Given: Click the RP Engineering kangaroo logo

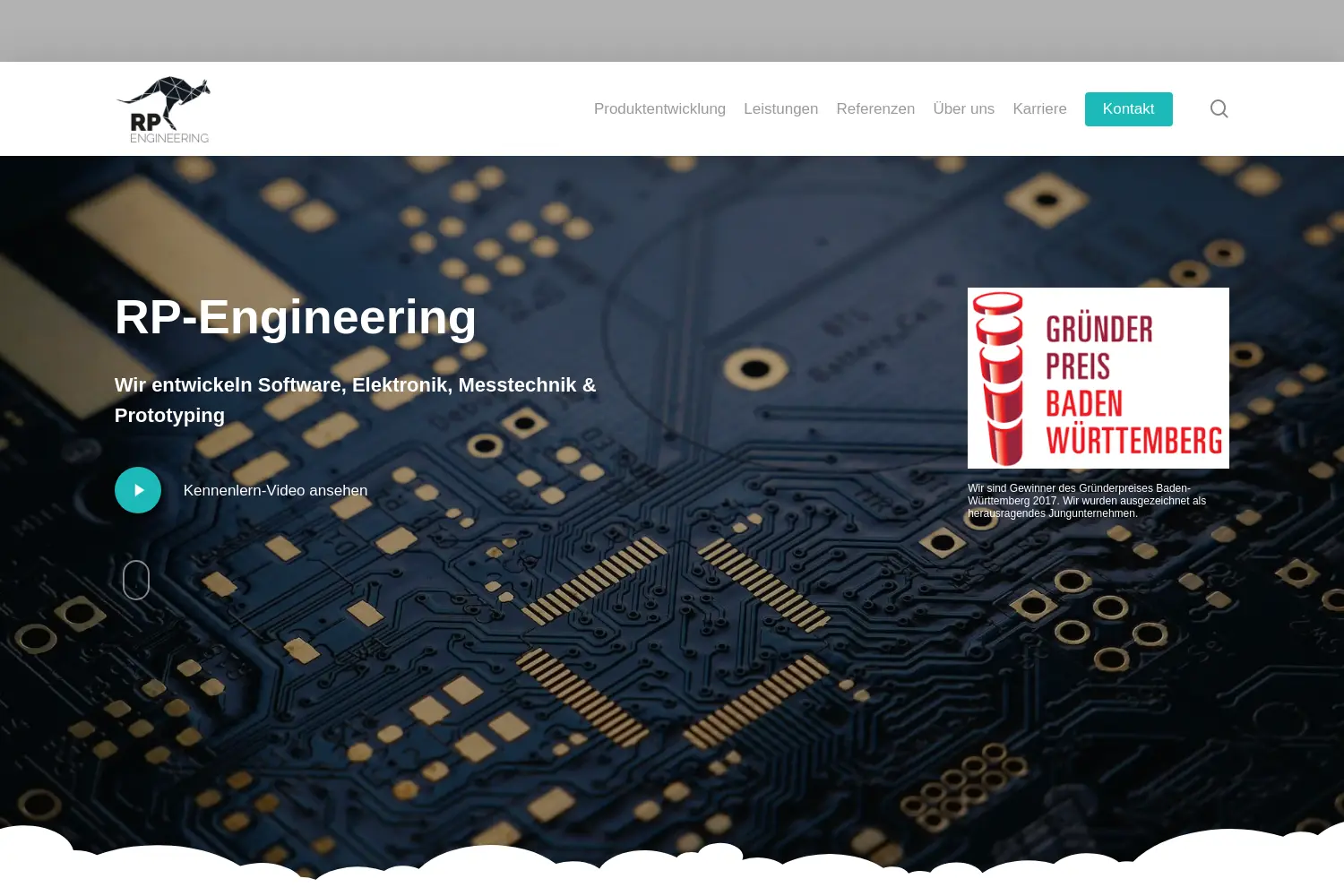Looking at the screenshot, I should tap(163, 109).
